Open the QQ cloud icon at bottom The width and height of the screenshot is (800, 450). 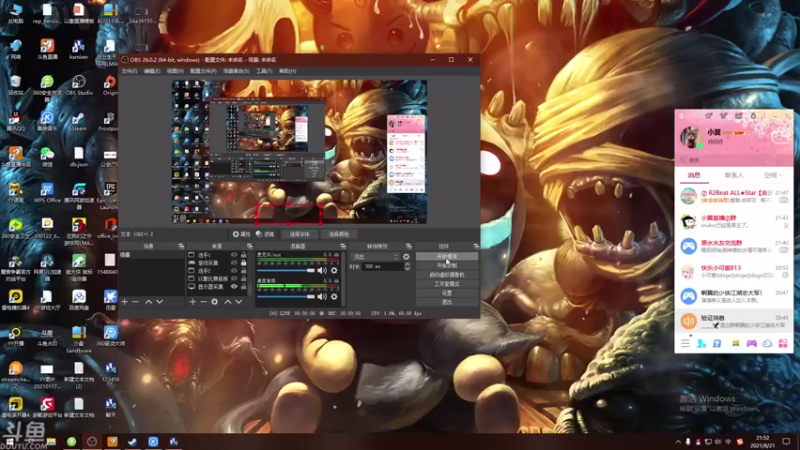pos(767,343)
